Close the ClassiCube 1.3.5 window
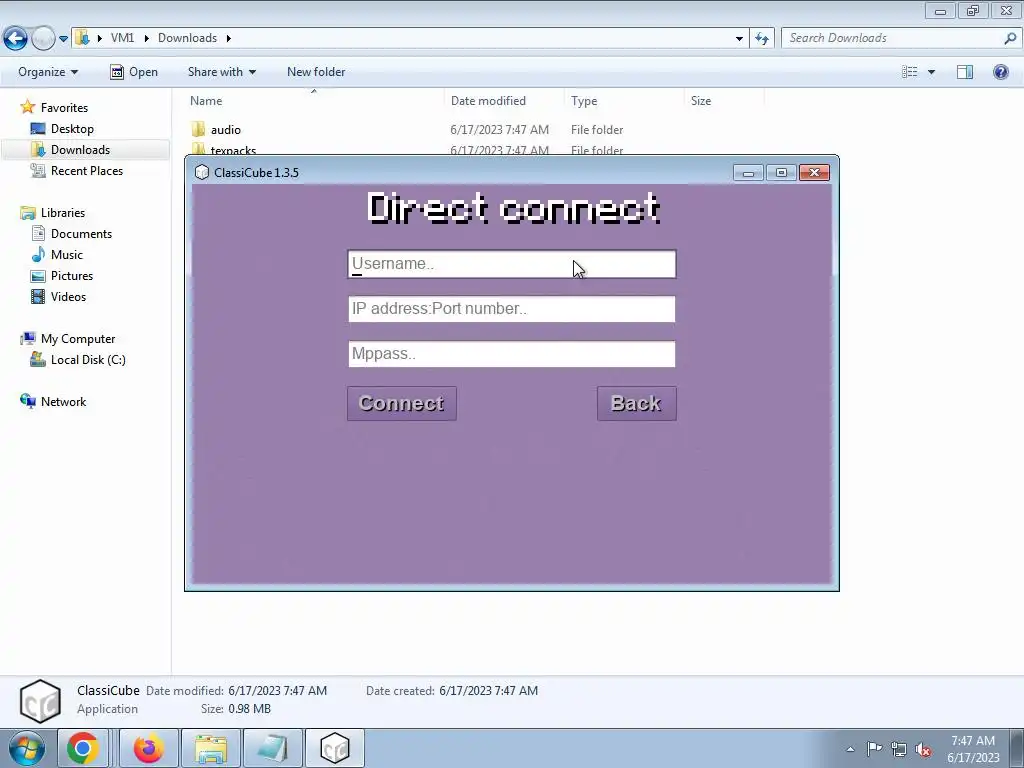This screenshot has height=768, width=1024. (x=814, y=172)
